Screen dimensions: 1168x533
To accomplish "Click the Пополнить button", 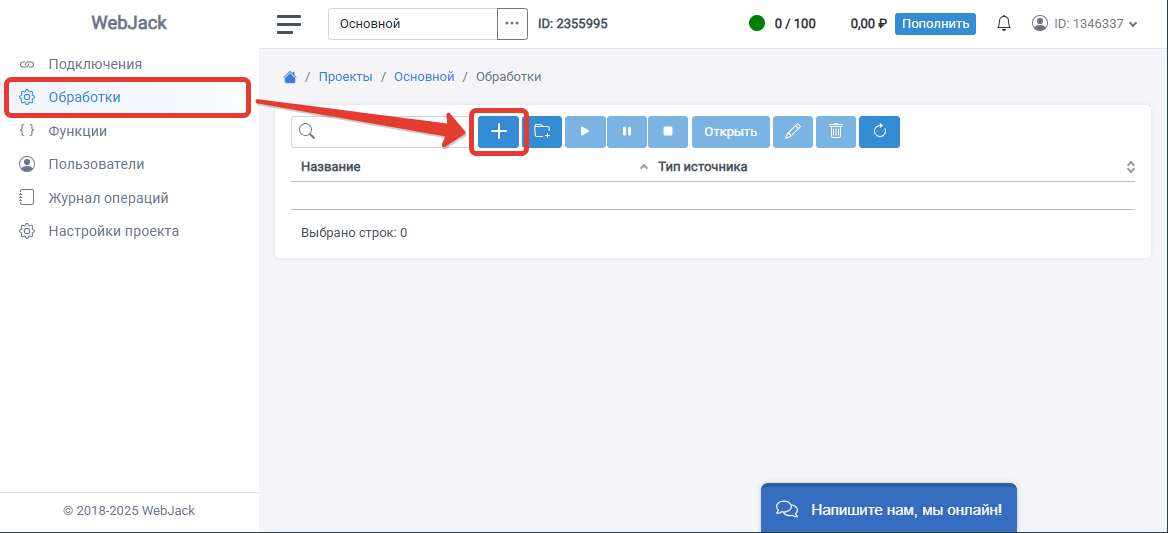I will pyautogui.click(x=935, y=24).
